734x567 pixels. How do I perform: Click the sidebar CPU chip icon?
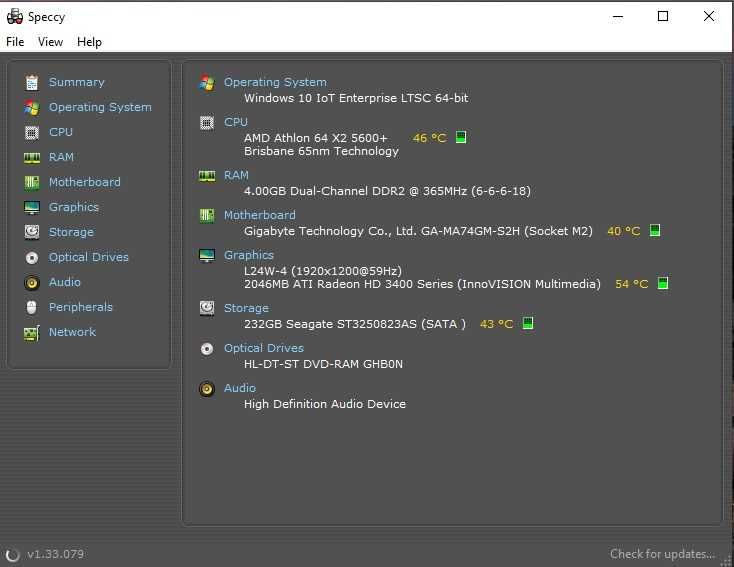click(32, 133)
